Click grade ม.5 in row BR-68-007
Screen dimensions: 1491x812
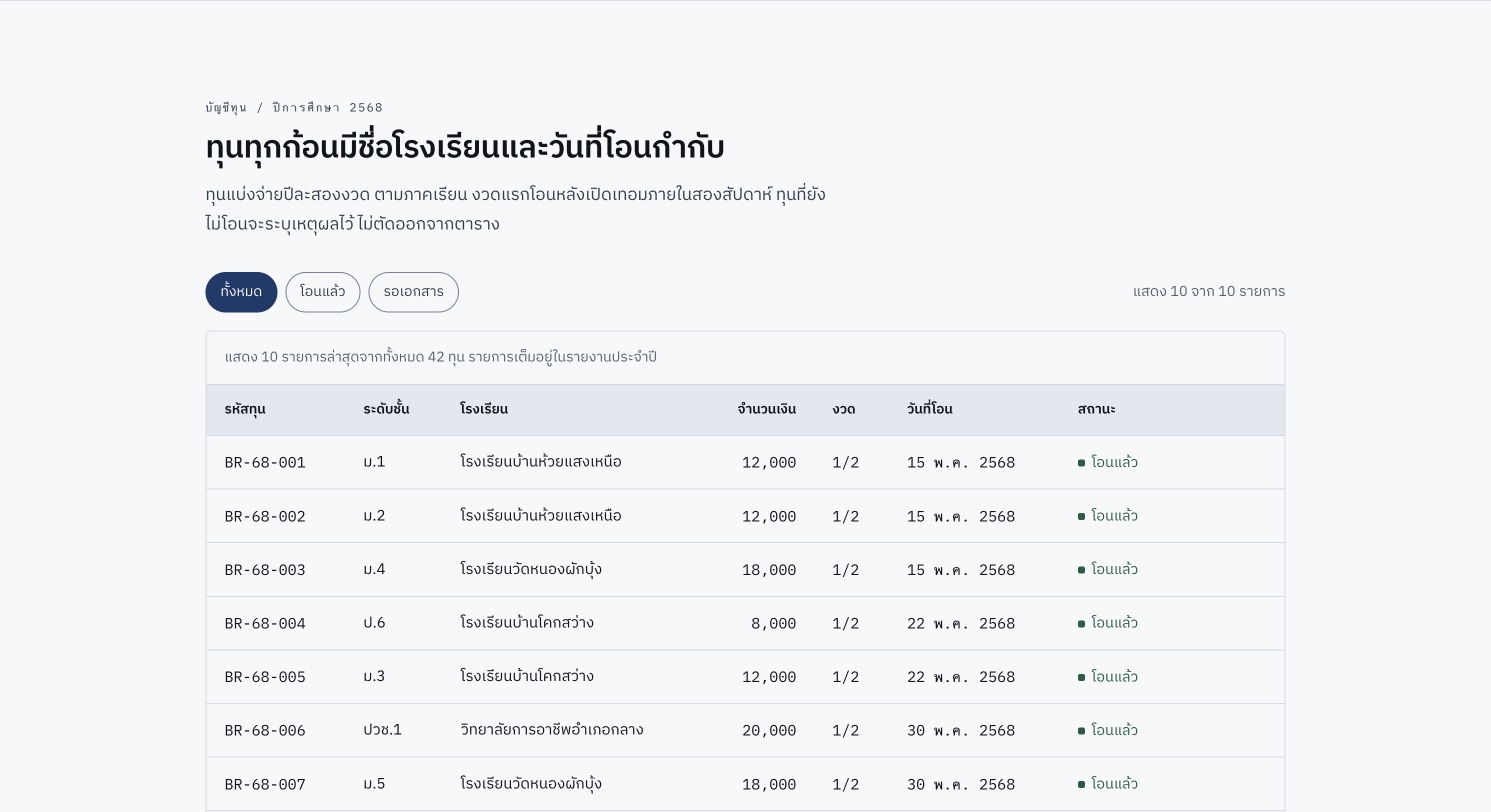tap(374, 784)
